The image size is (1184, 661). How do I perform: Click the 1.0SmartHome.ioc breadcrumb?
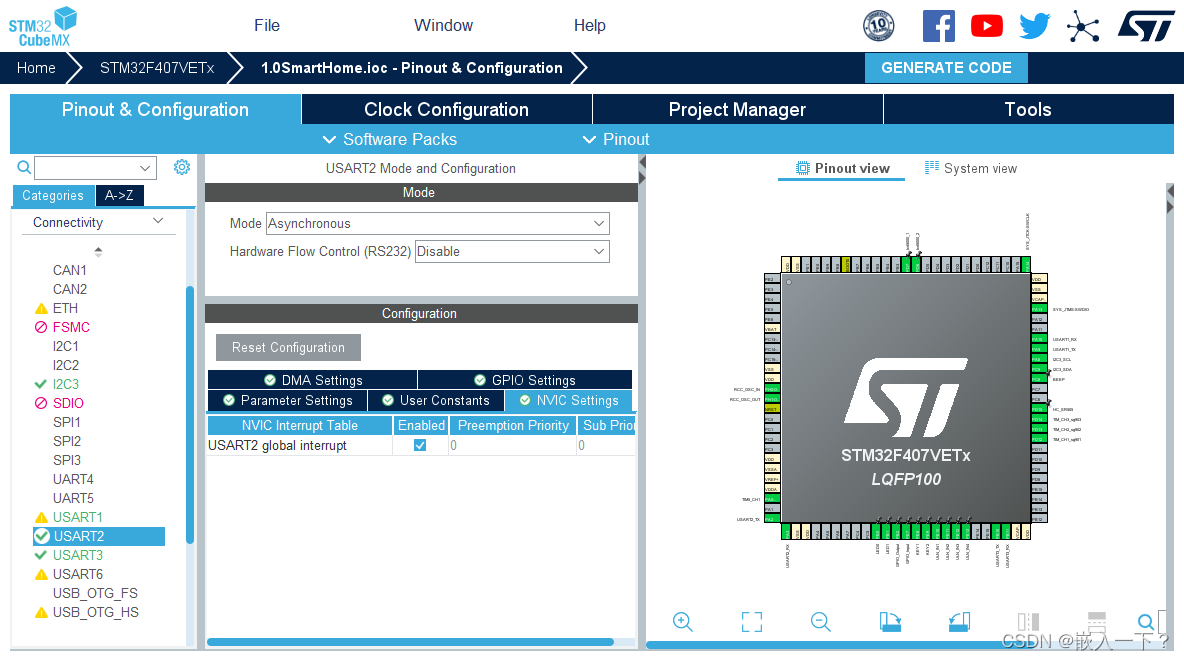pos(412,68)
